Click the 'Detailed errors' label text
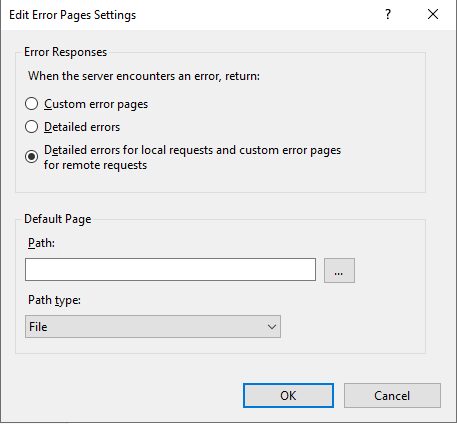Viewport: 457px width, 424px height. [x=82, y=127]
